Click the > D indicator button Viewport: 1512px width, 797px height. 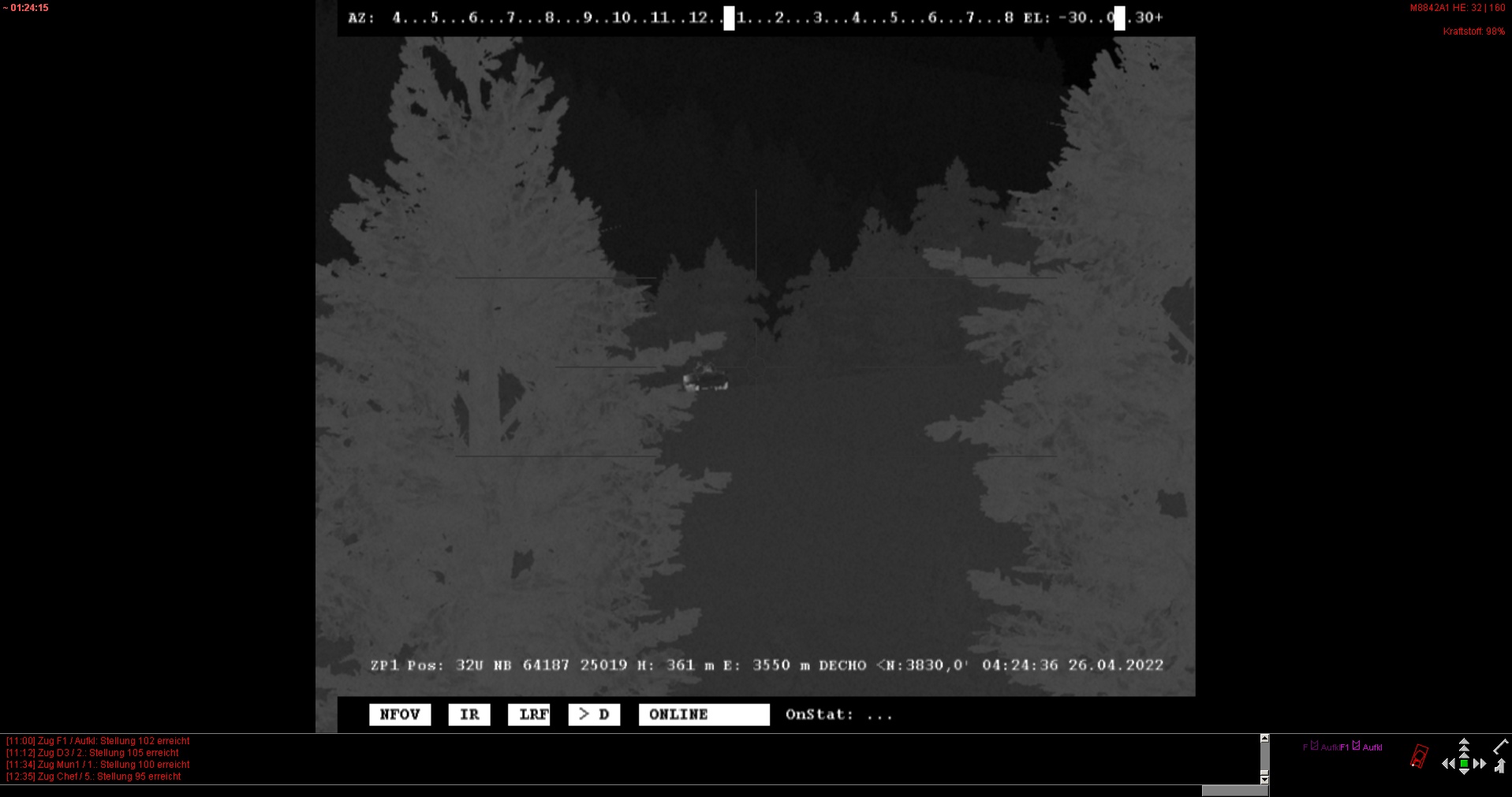coord(594,714)
